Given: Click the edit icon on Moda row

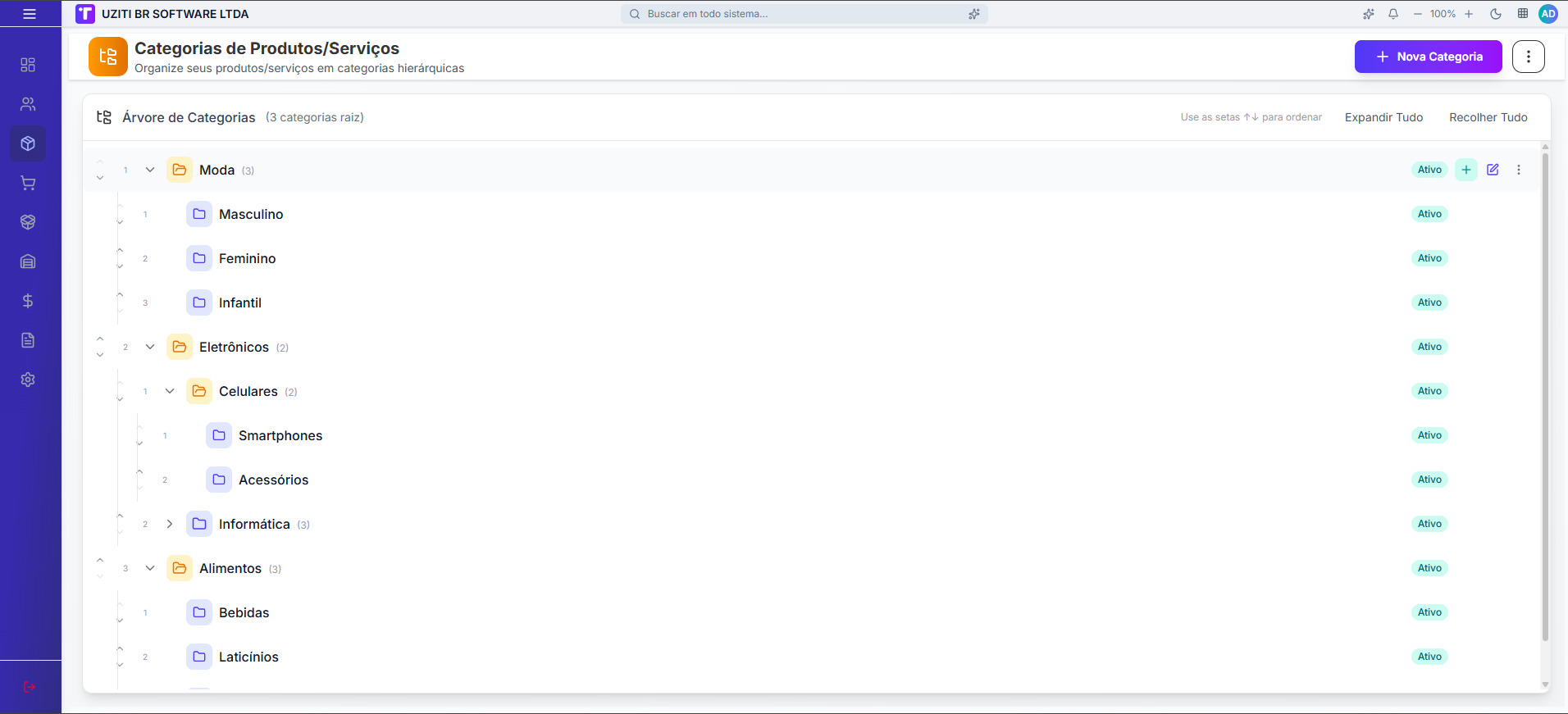Looking at the screenshot, I should pyautogui.click(x=1493, y=170).
